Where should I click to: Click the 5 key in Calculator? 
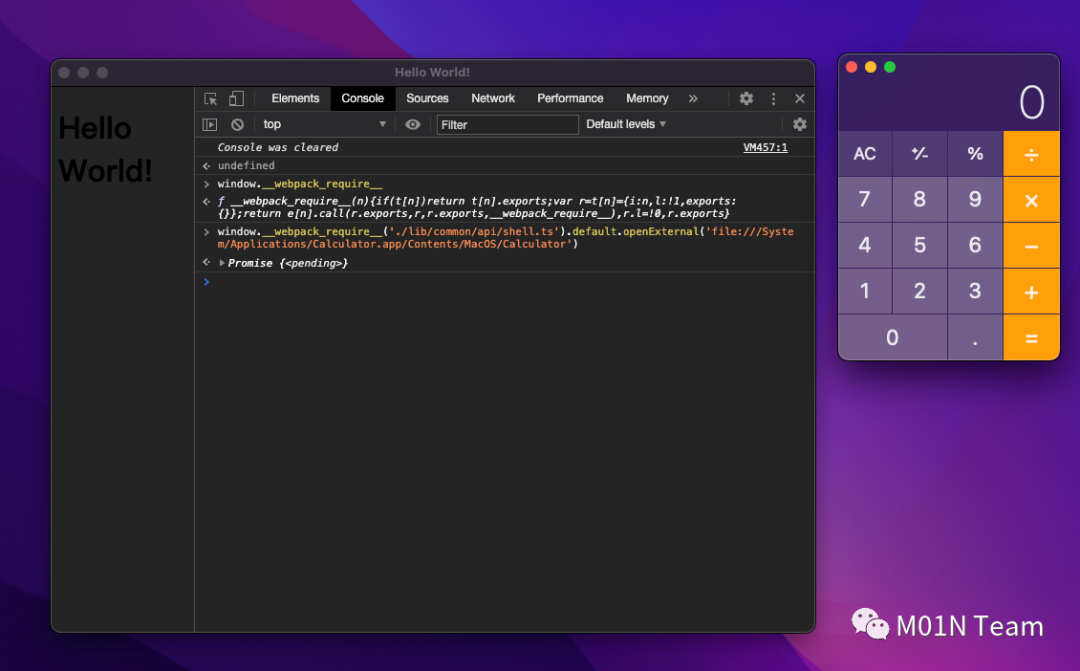[920, 245]
